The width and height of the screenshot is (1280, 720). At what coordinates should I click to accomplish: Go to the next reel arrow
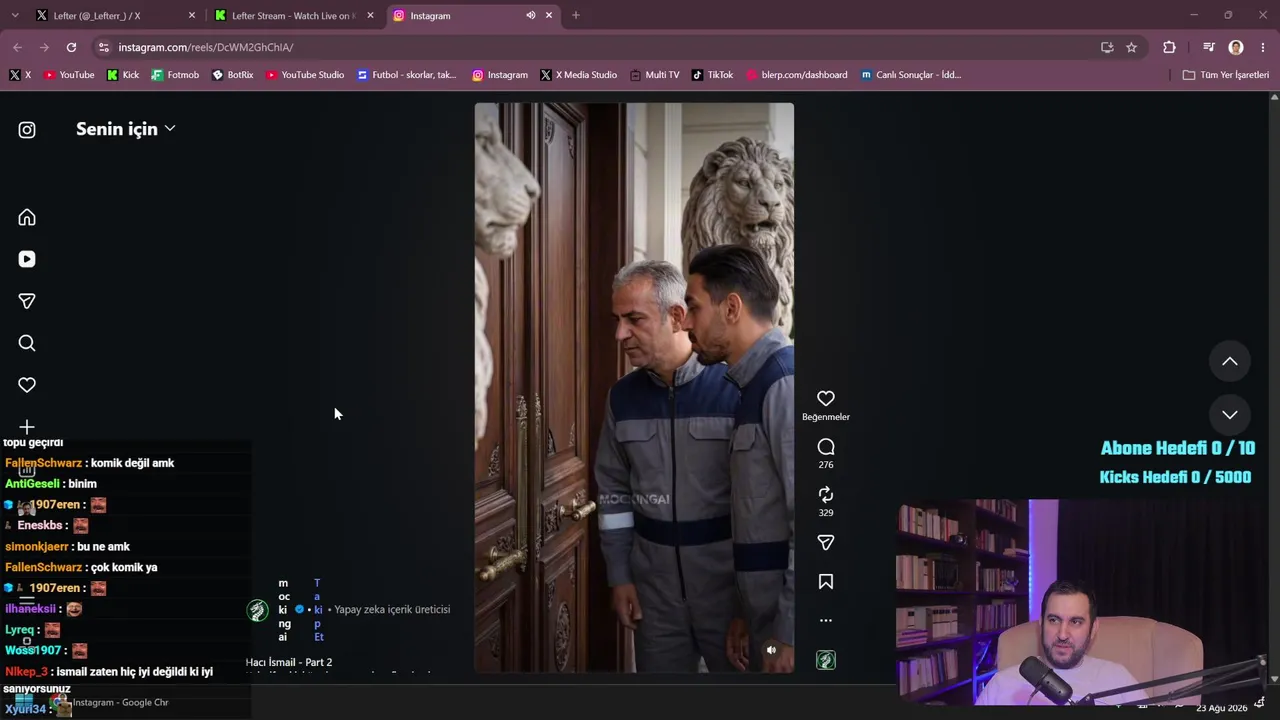[x=1230, y=414]
